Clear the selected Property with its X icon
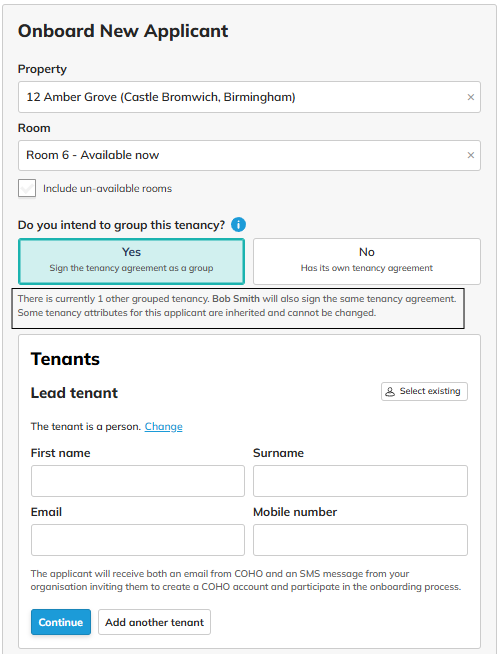Image resolution: width=500 pixels, height=666 pixels. 470,97
